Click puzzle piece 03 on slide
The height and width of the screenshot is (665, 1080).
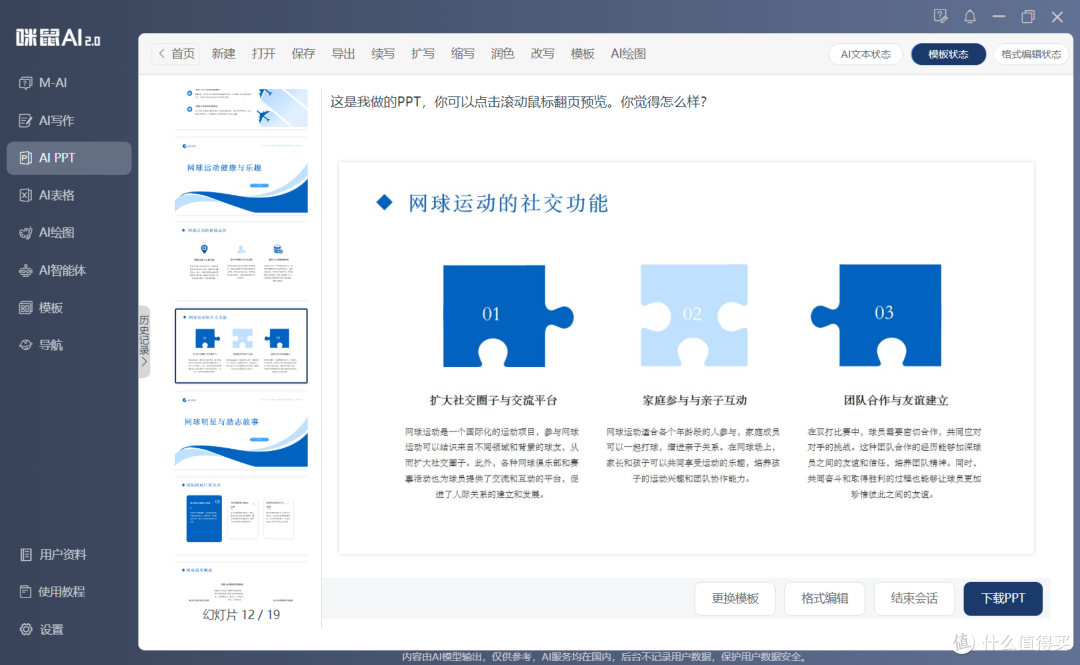[x=876, y=316]
